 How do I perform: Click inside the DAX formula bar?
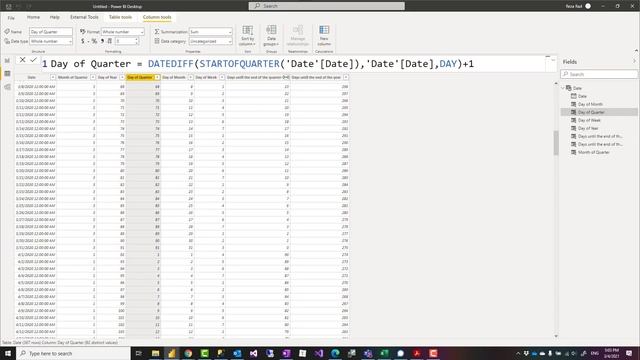coord(294,64)
